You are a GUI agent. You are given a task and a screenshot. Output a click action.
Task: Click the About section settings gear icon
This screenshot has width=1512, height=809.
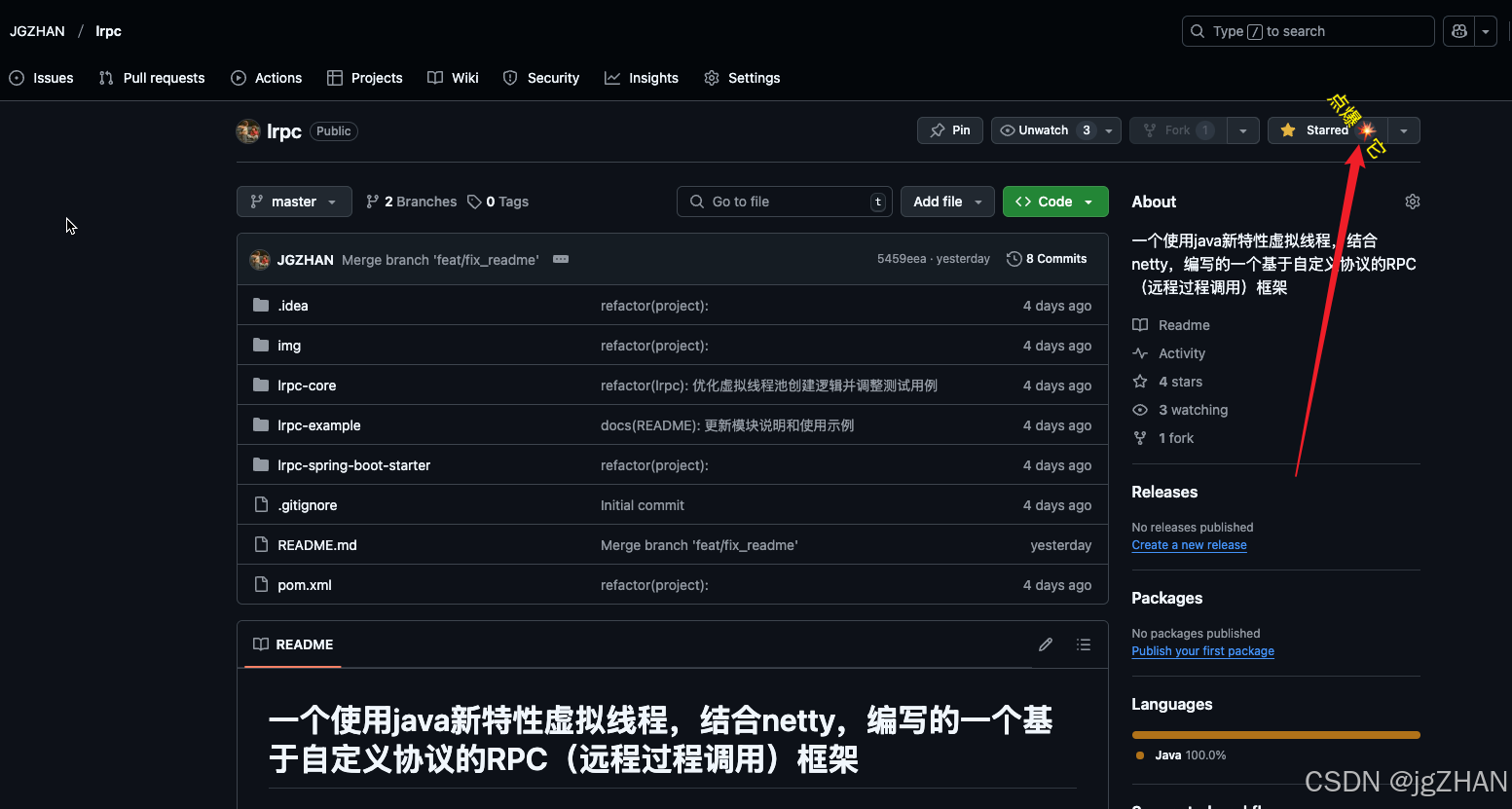point(1412,201)
